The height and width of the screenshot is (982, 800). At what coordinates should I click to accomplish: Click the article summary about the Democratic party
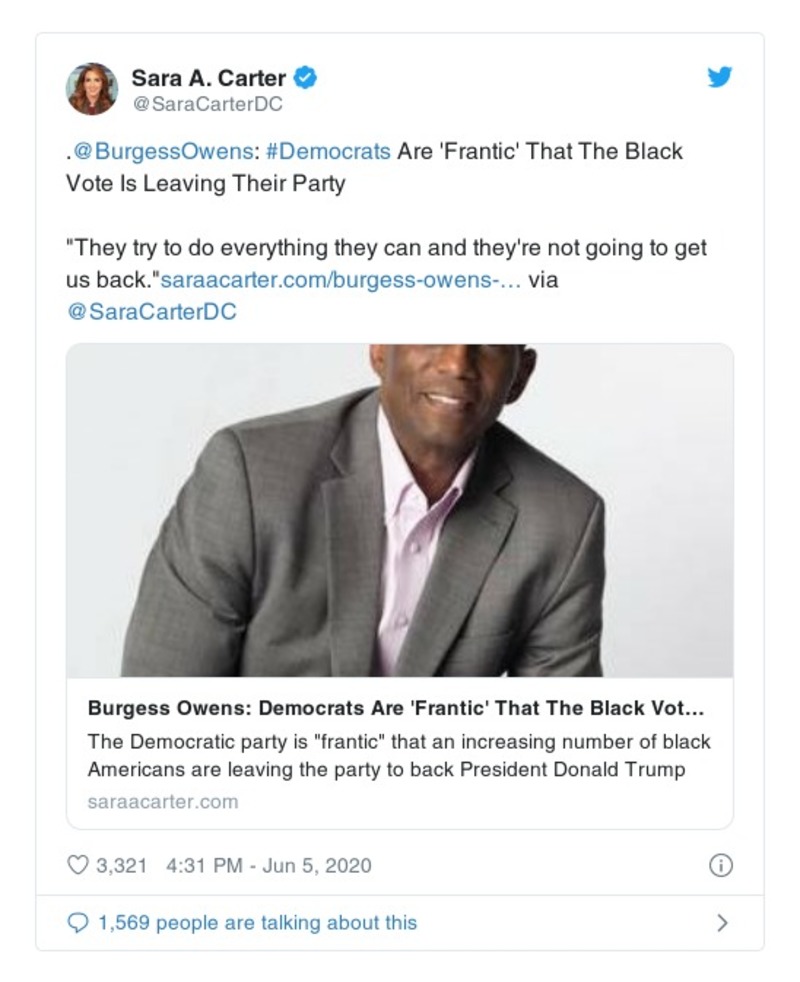click(399, 756)
